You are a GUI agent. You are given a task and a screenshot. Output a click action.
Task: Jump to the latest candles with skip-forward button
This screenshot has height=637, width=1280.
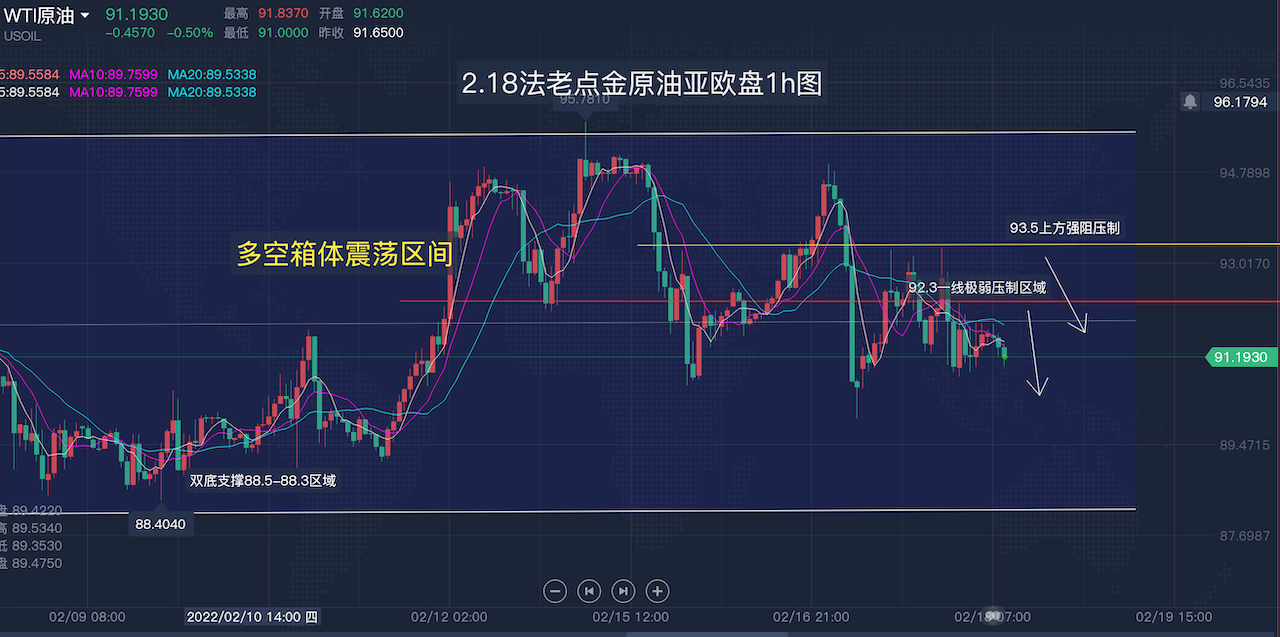[623, 591]
